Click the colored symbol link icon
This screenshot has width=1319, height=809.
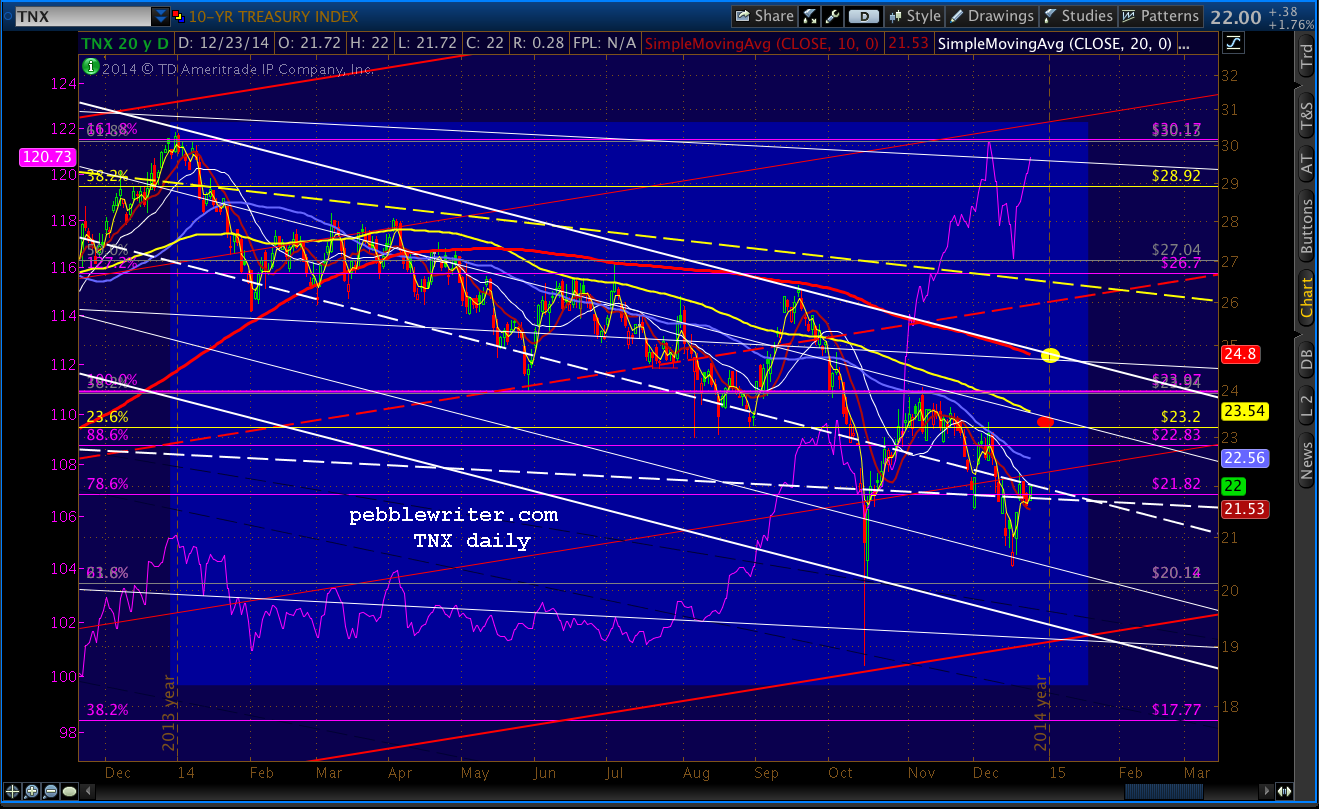coord(179,17)
